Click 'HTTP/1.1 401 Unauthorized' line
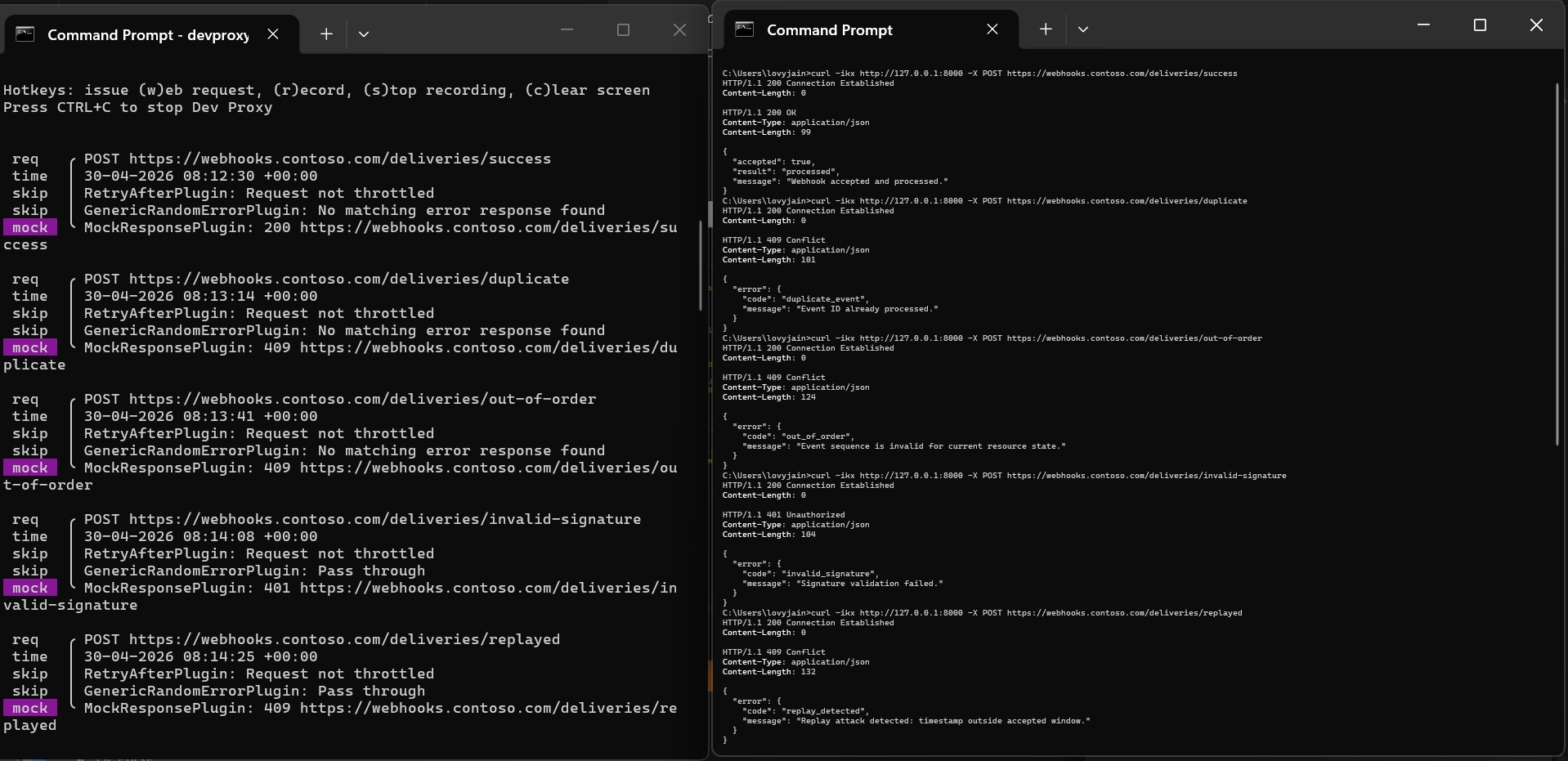Screen dimensions: 1568x761 tap(784, 515)
